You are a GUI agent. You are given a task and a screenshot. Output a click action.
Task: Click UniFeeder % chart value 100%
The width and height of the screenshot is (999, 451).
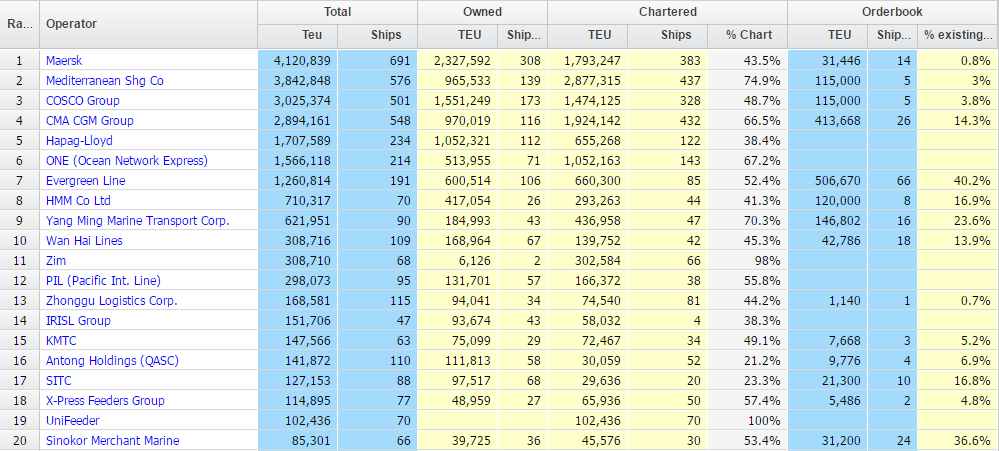pyautogui.click(x=764, y=421)
